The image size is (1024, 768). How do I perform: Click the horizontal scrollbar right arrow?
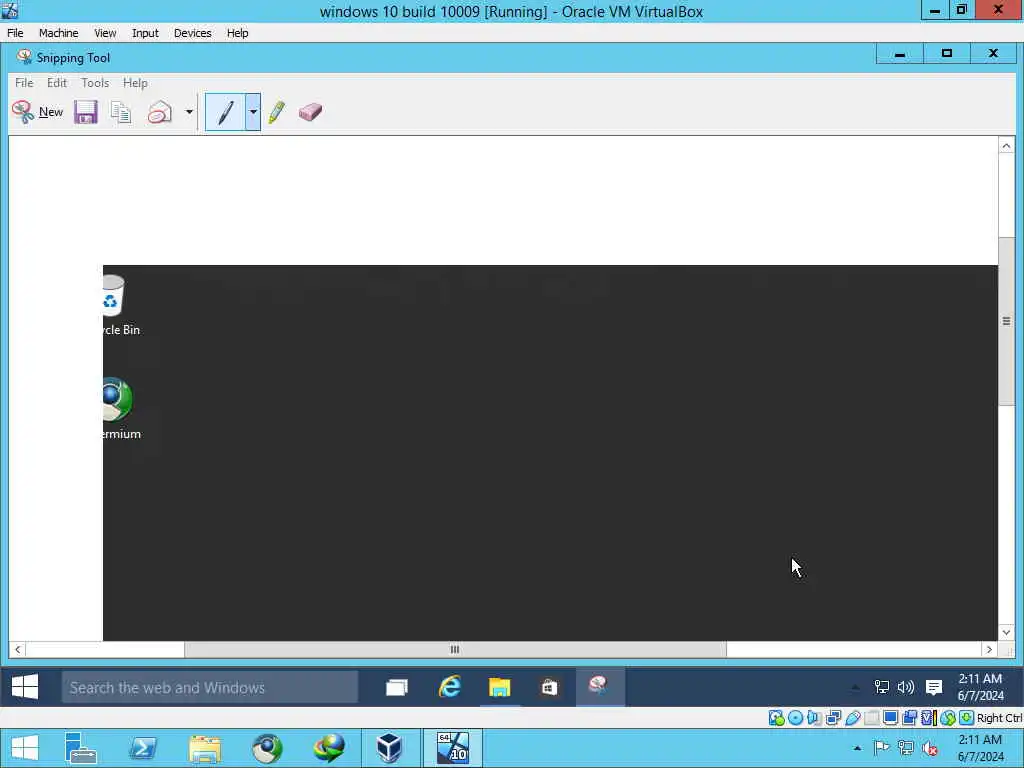tap(989, 649)
